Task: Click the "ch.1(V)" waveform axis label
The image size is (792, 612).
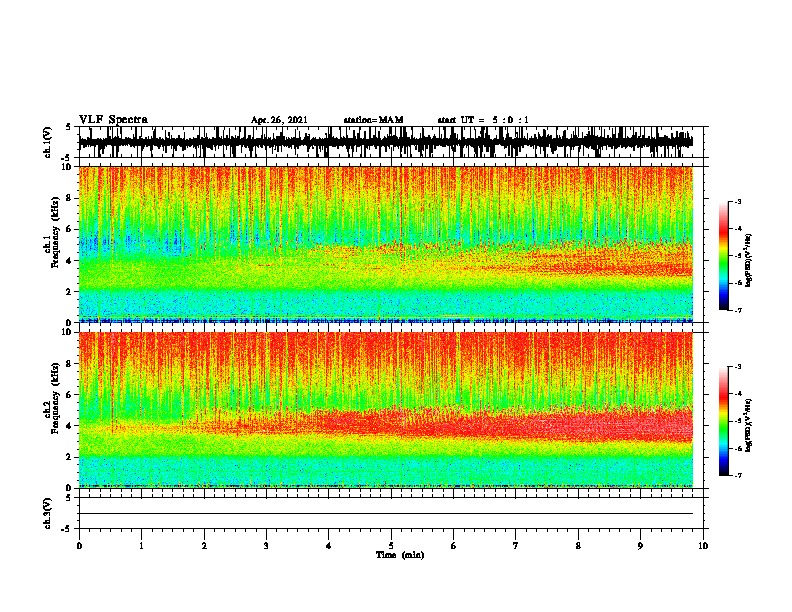Action: (48, 142)
